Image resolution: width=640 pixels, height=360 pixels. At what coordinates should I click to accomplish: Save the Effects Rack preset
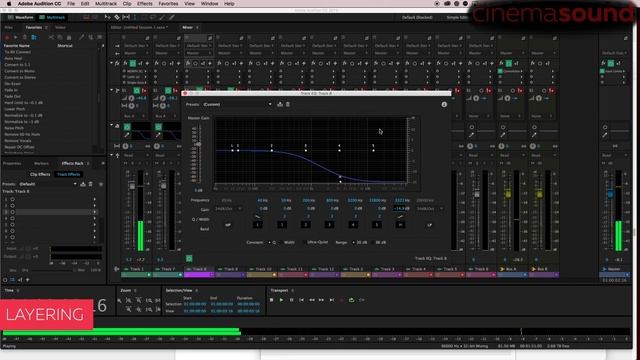[83, 184]
